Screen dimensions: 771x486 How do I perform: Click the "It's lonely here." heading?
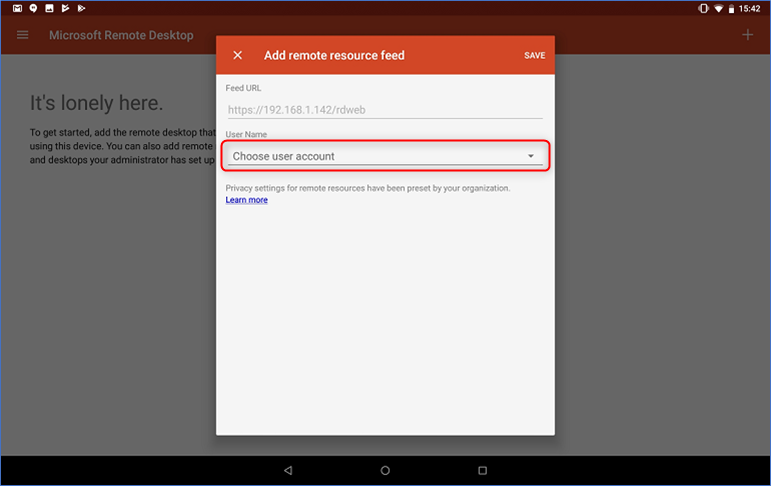[x=96, y=103]
